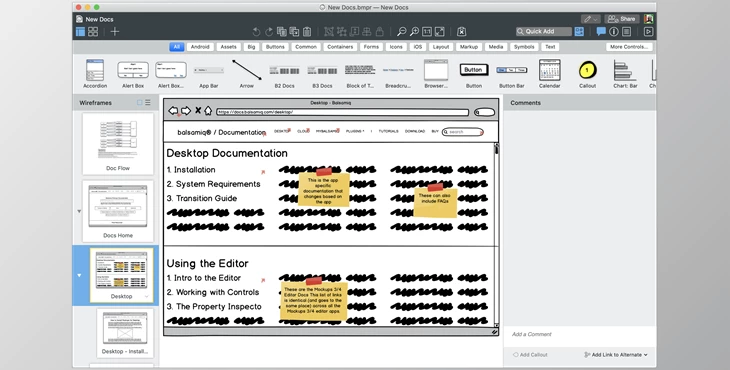Click into the Quick Add field
Screen dimensions: 730x370
click(544, 32)
